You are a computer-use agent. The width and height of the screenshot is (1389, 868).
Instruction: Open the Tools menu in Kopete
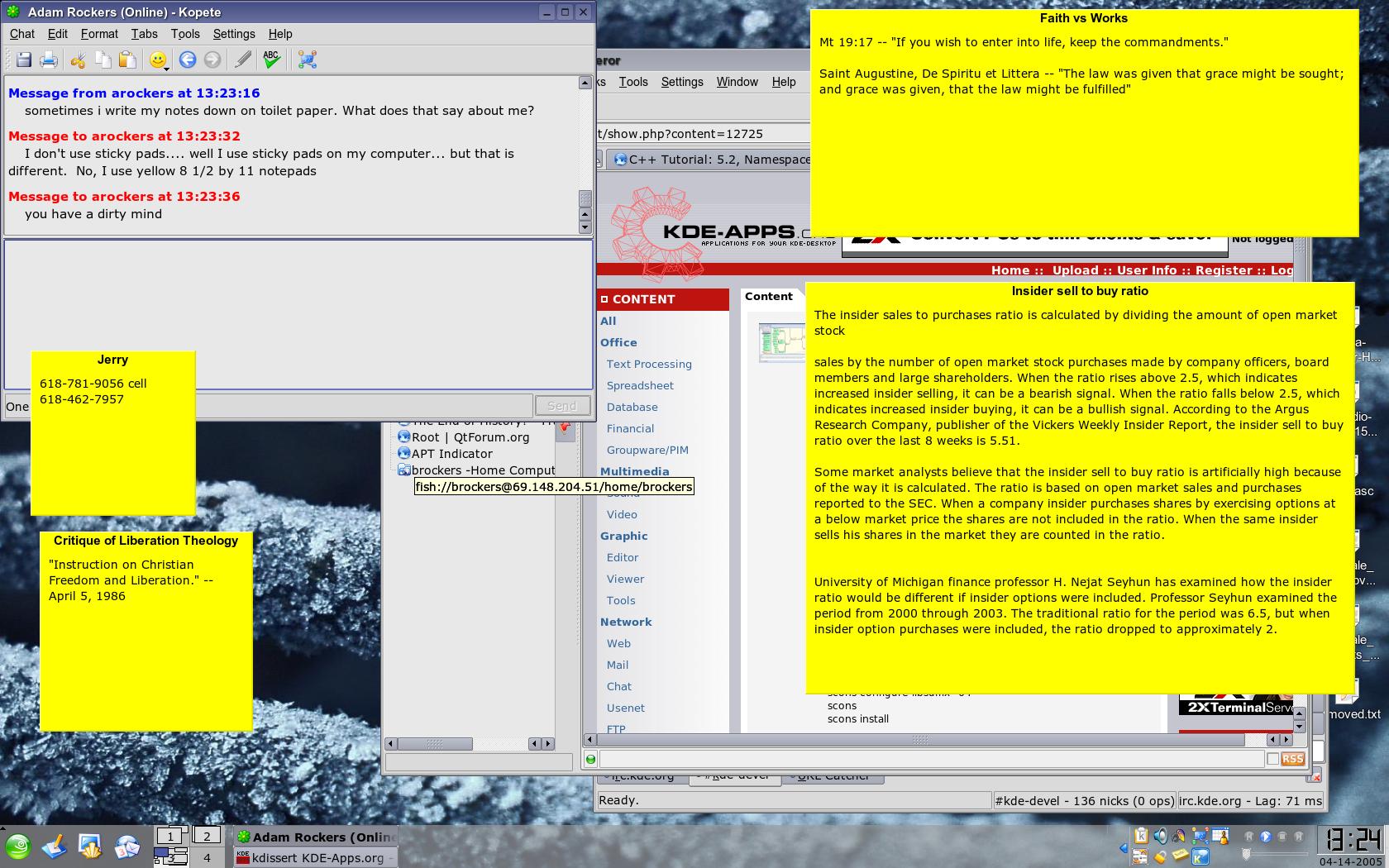[185, 34]
